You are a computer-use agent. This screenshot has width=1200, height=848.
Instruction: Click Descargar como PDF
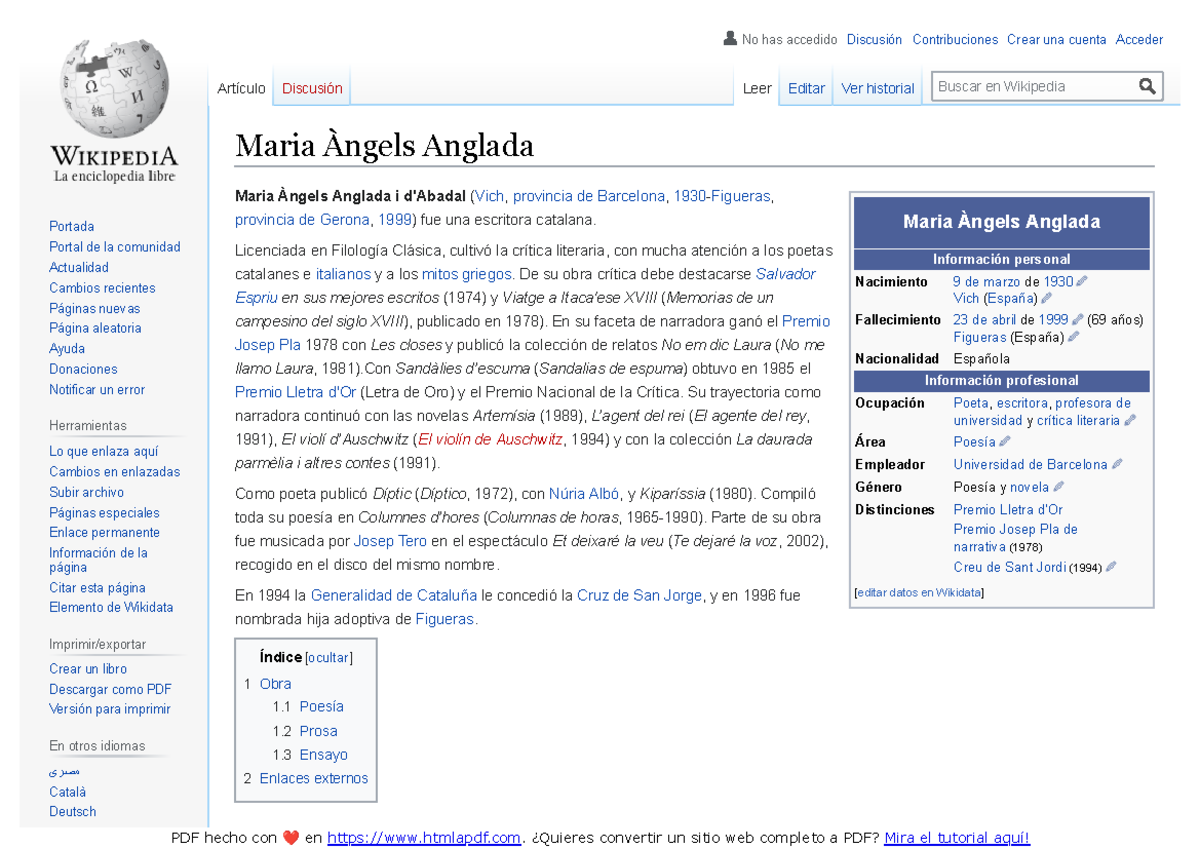pyautogui.click(x=110, y=689)
